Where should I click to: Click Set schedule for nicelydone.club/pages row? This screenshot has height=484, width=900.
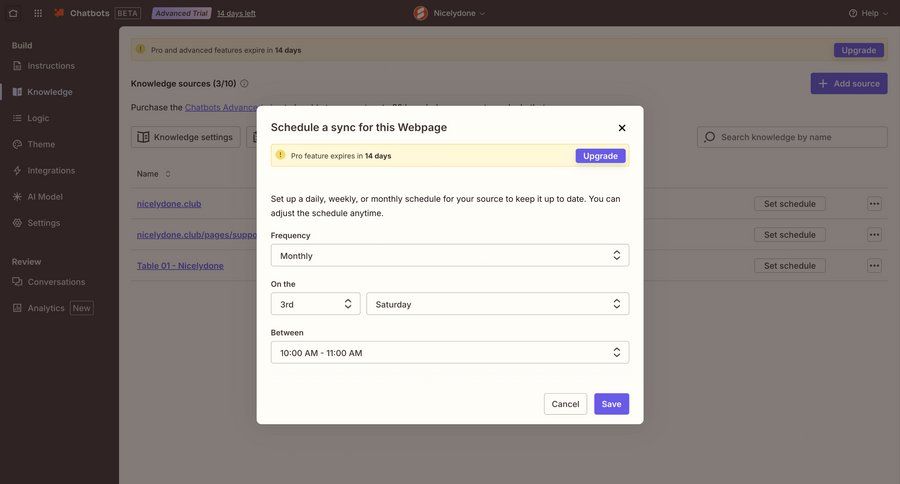(x=790, y=235)
